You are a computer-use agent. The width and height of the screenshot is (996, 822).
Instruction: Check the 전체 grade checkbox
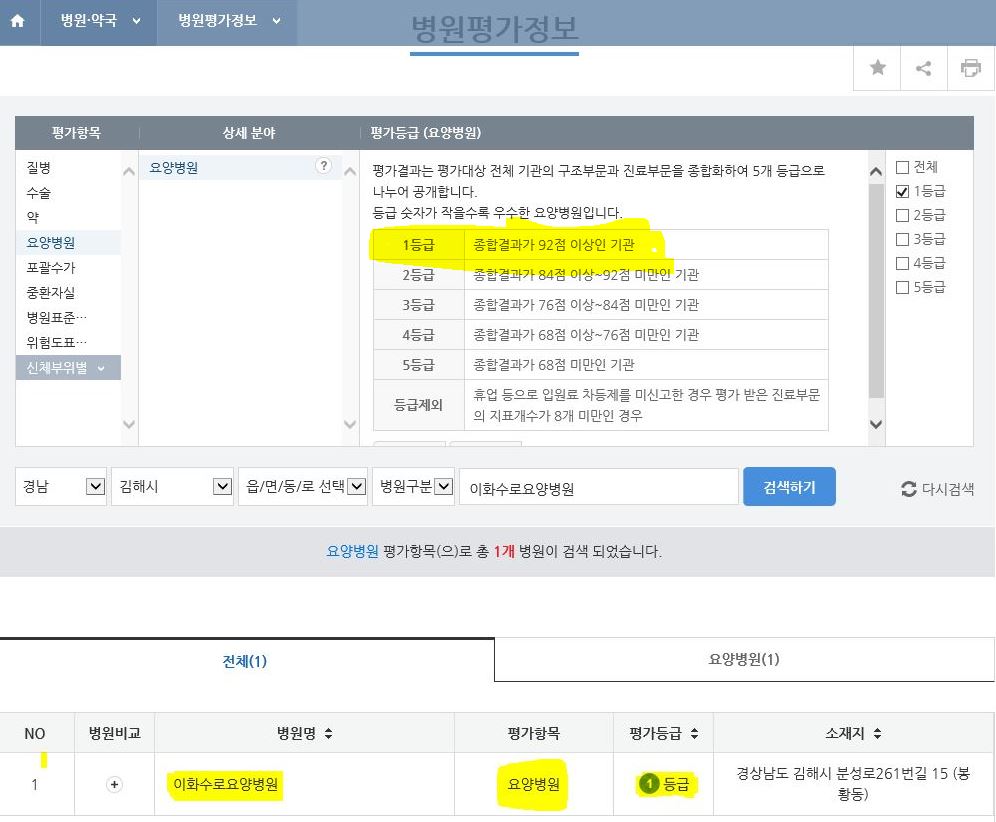pyautogui.click(x=902, y=167)
